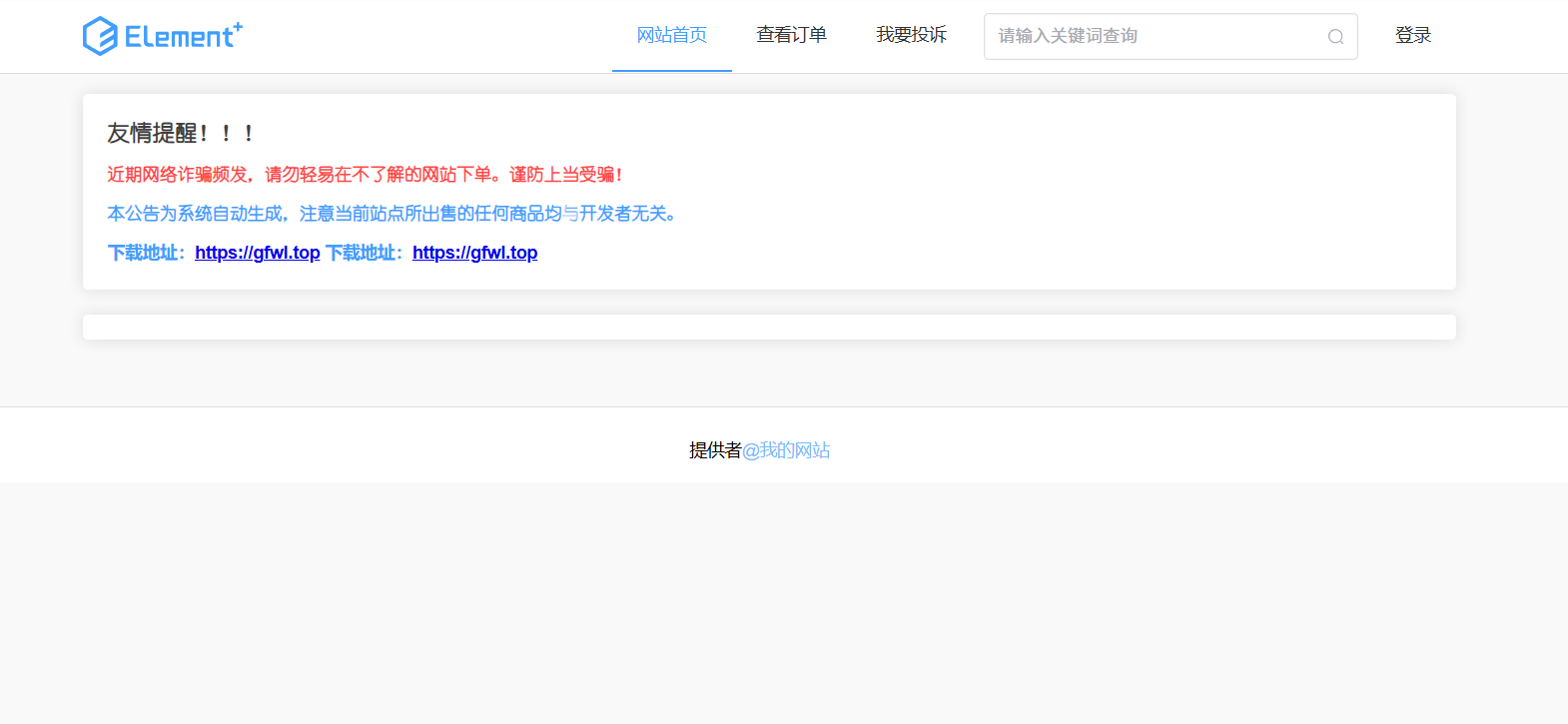Open the second https://gfwl.top link
1568x724 pixels.
pyautogui.click(x=475, y=253)
